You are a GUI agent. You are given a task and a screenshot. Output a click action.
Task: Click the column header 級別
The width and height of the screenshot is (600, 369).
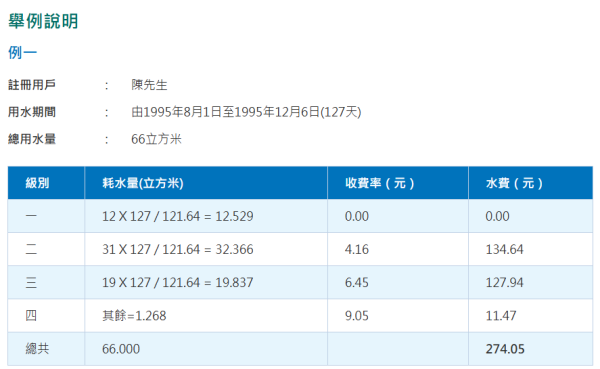pos(38,183)
